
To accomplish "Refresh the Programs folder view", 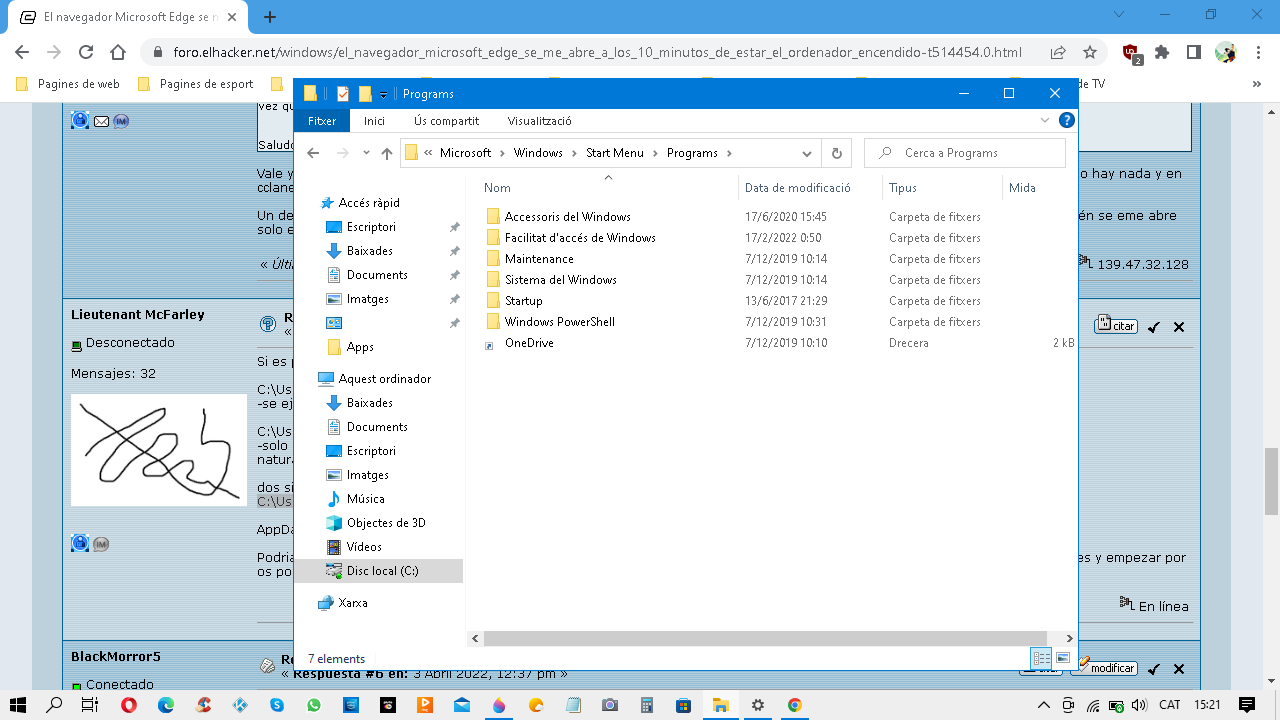I will click(836, 153).
